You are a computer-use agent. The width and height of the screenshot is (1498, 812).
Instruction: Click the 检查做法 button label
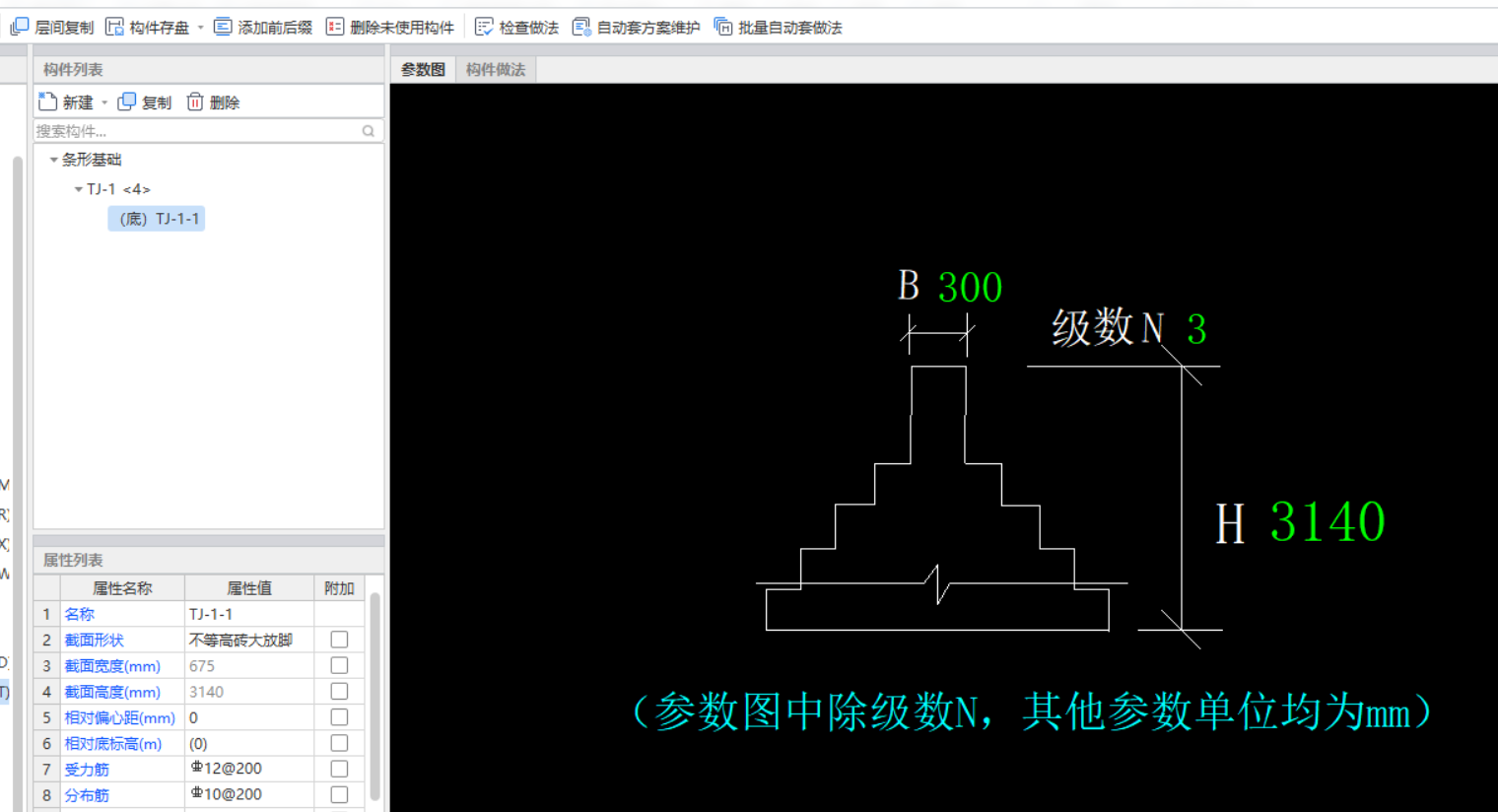528,28
